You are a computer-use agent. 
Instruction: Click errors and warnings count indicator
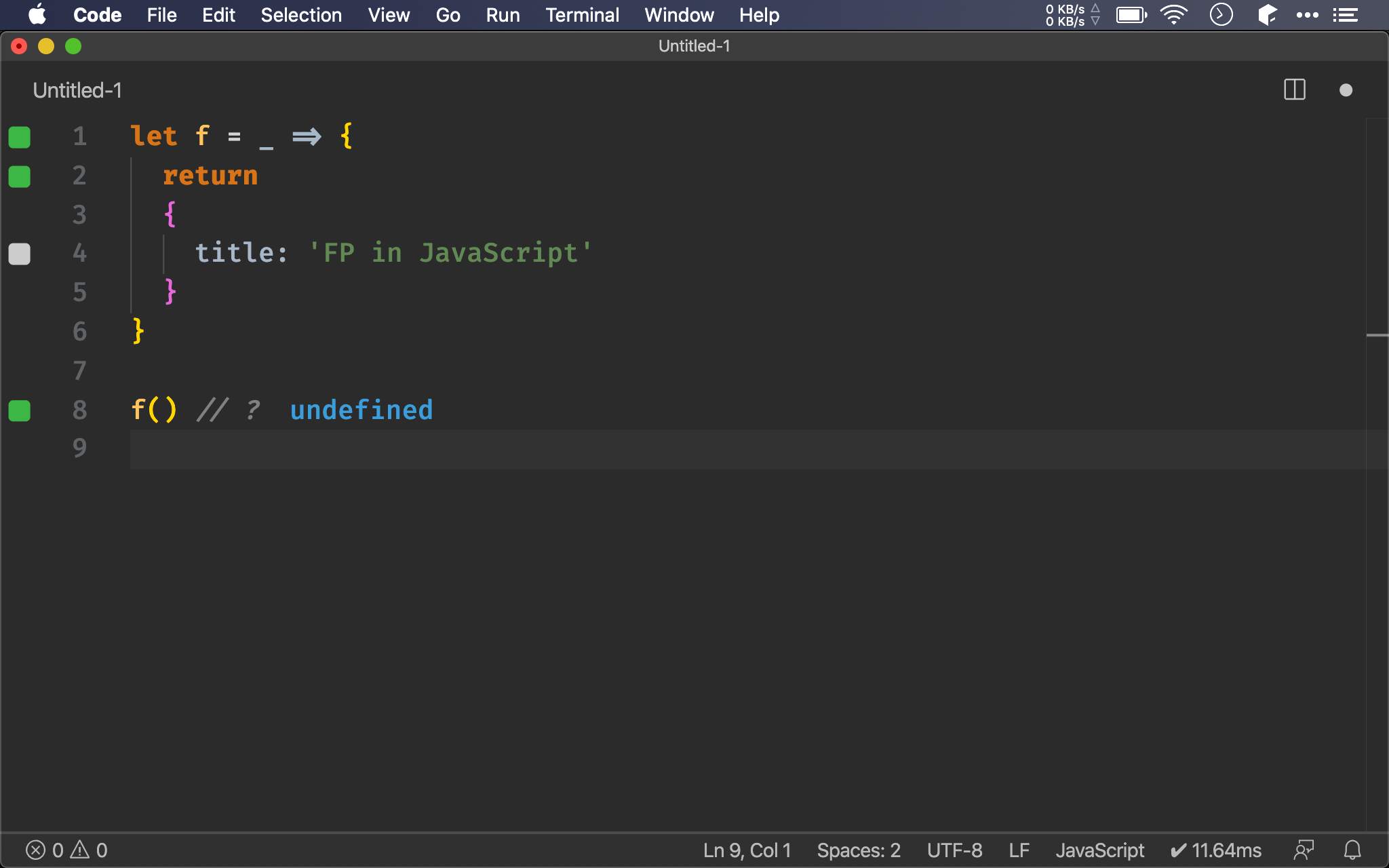point(66,850)
